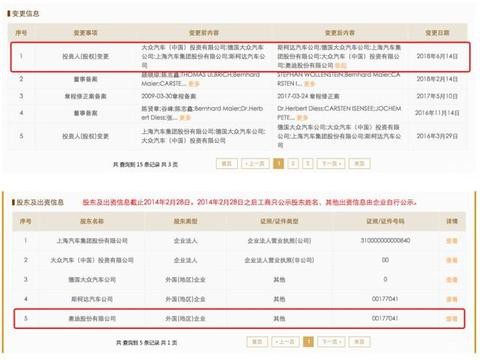Click 企业法人营业执照(公司) certificate type cell
The width and height of the screenshot is (480, 360).
pos(279,241)
